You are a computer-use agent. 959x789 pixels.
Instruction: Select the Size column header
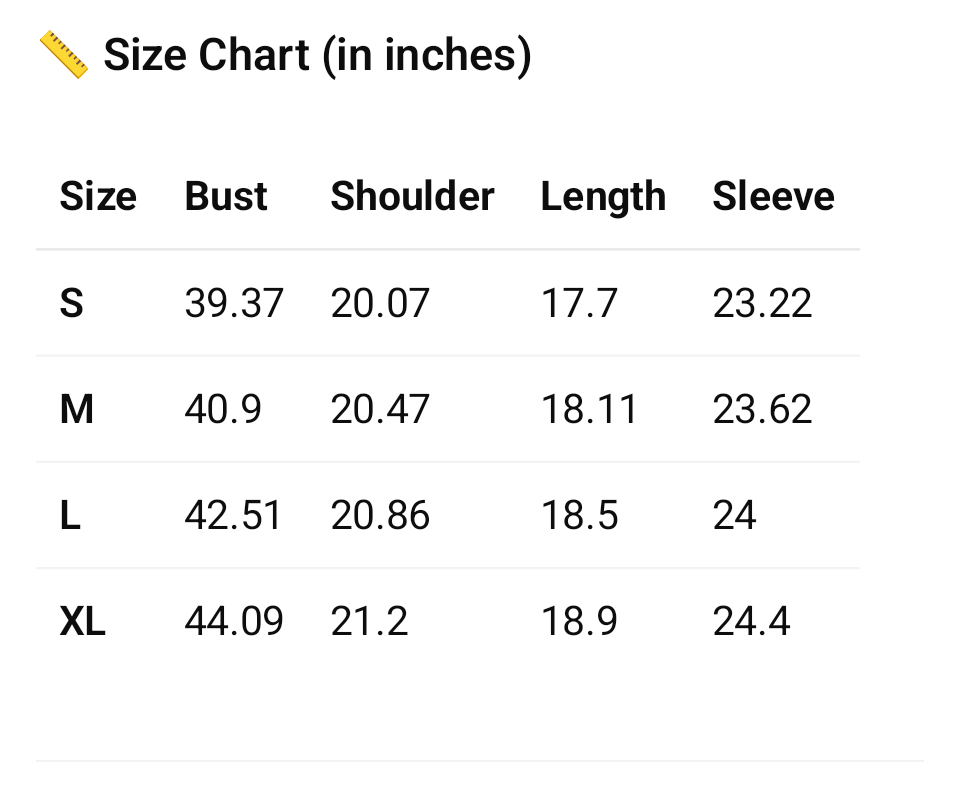click(x=98, y=196)
